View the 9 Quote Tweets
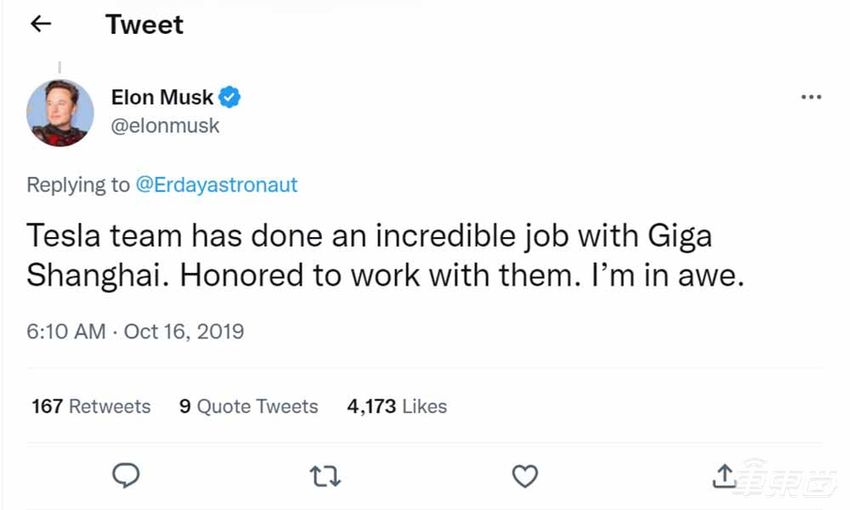The height and width of the screenshot is (510, 850). [248, 407]
